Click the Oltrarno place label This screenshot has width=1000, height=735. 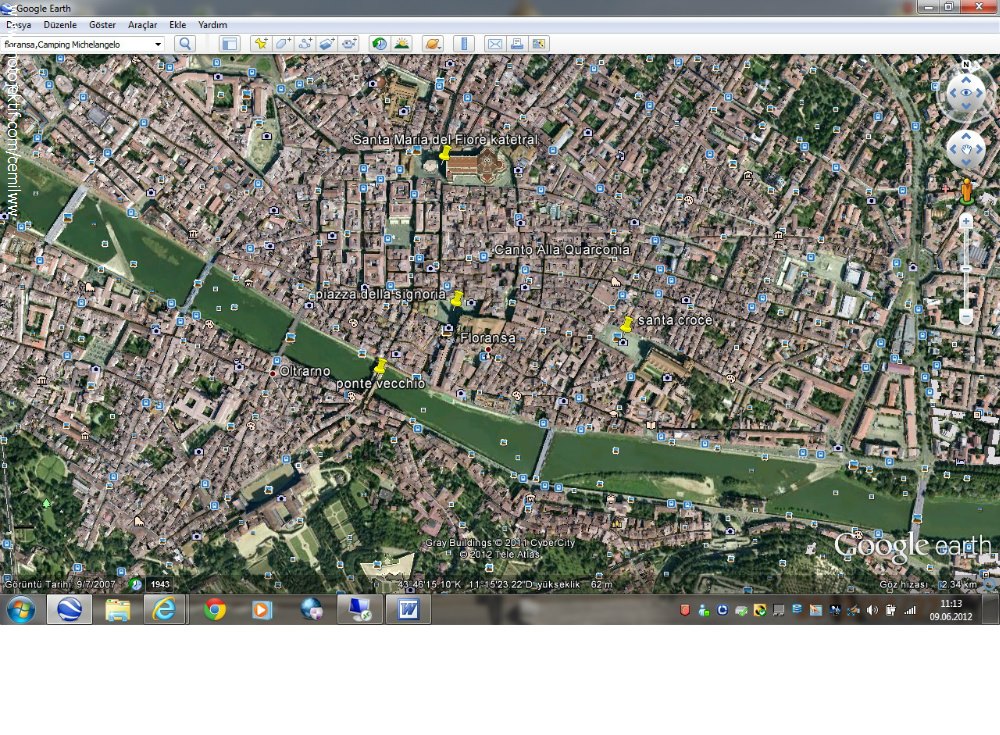(x=305, y=371)
